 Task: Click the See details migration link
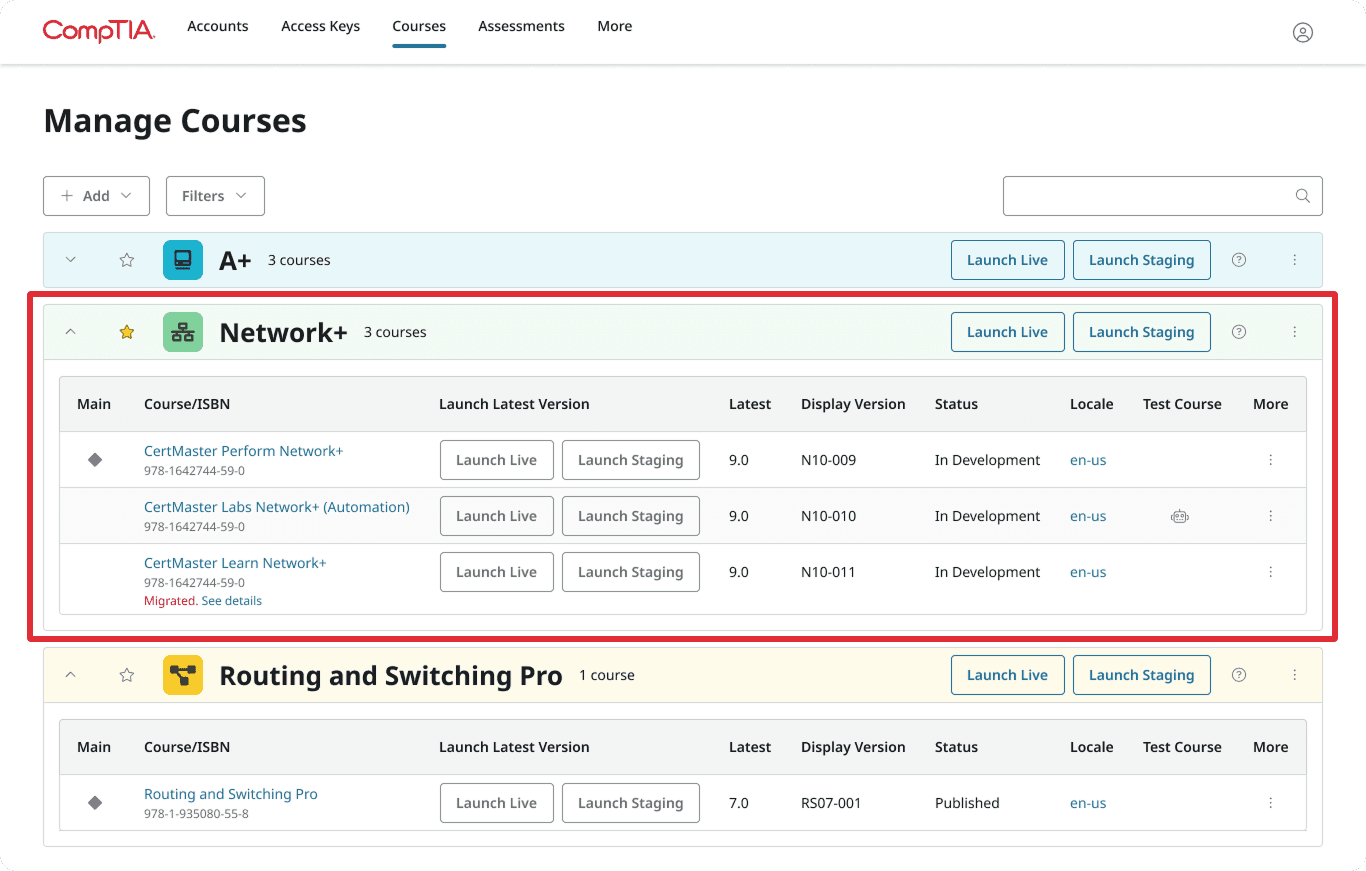[232, 601]
